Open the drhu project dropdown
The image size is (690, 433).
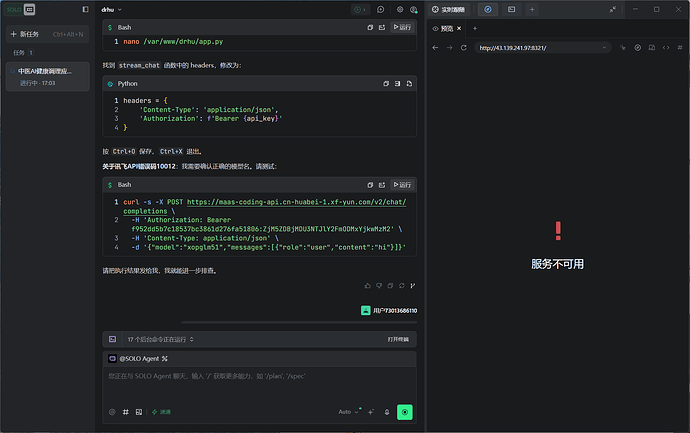111,10
